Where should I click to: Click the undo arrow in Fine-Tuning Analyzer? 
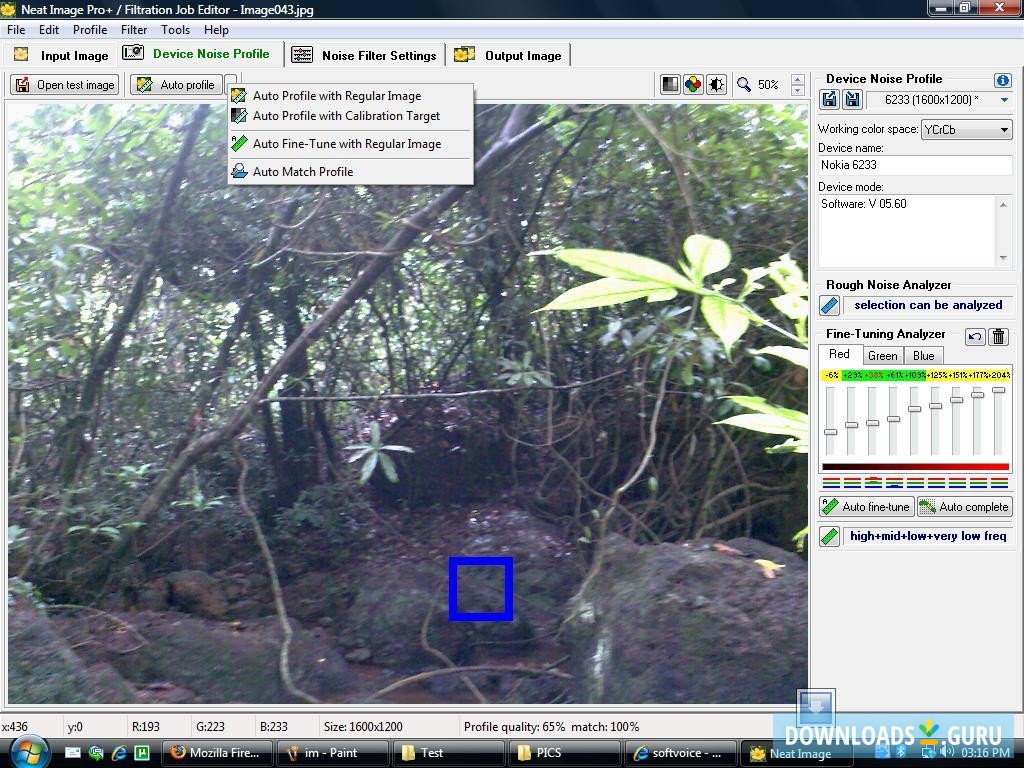tap(974, 336)
